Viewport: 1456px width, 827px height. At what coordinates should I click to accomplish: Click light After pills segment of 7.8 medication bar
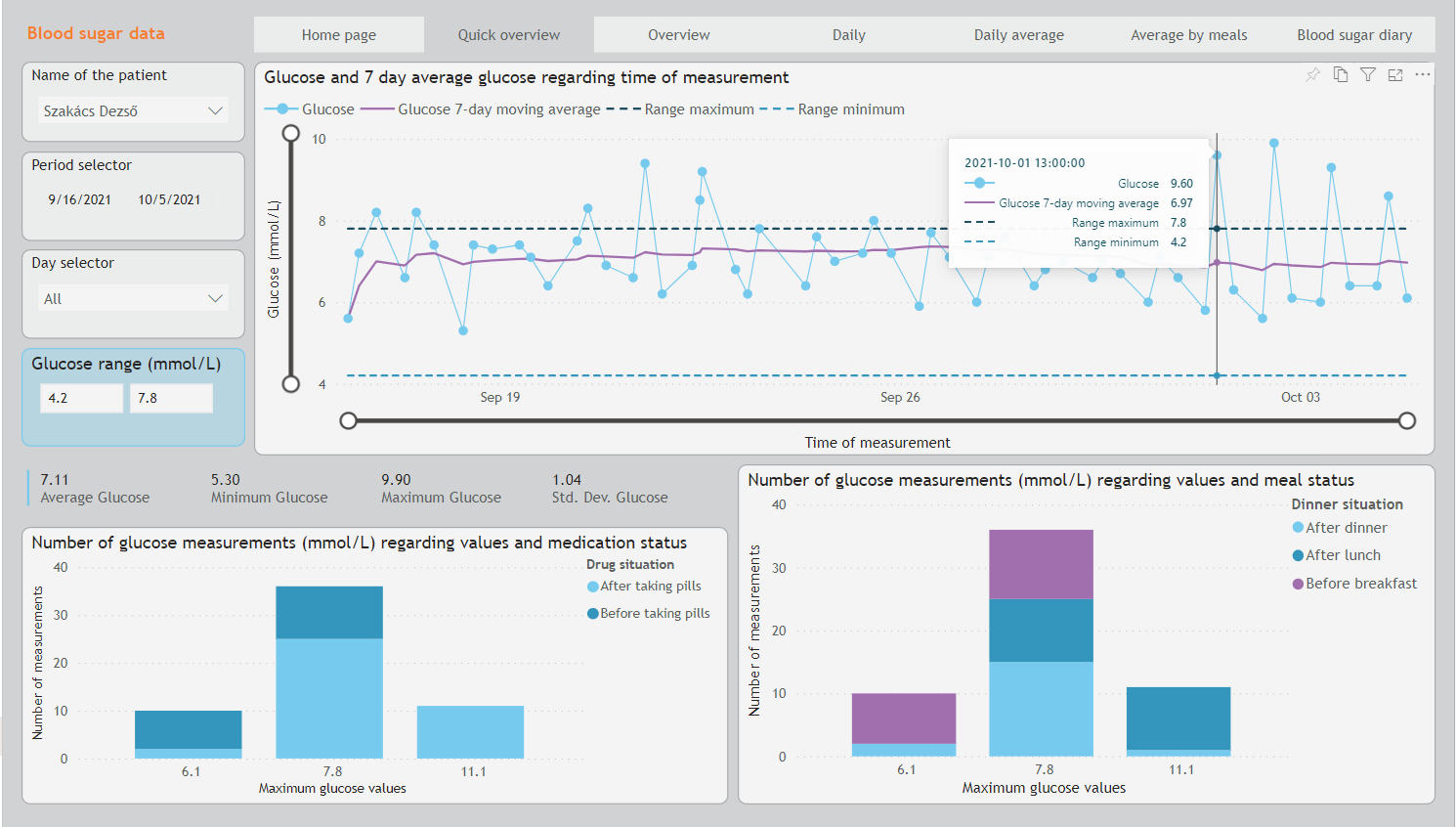(329, 699)
